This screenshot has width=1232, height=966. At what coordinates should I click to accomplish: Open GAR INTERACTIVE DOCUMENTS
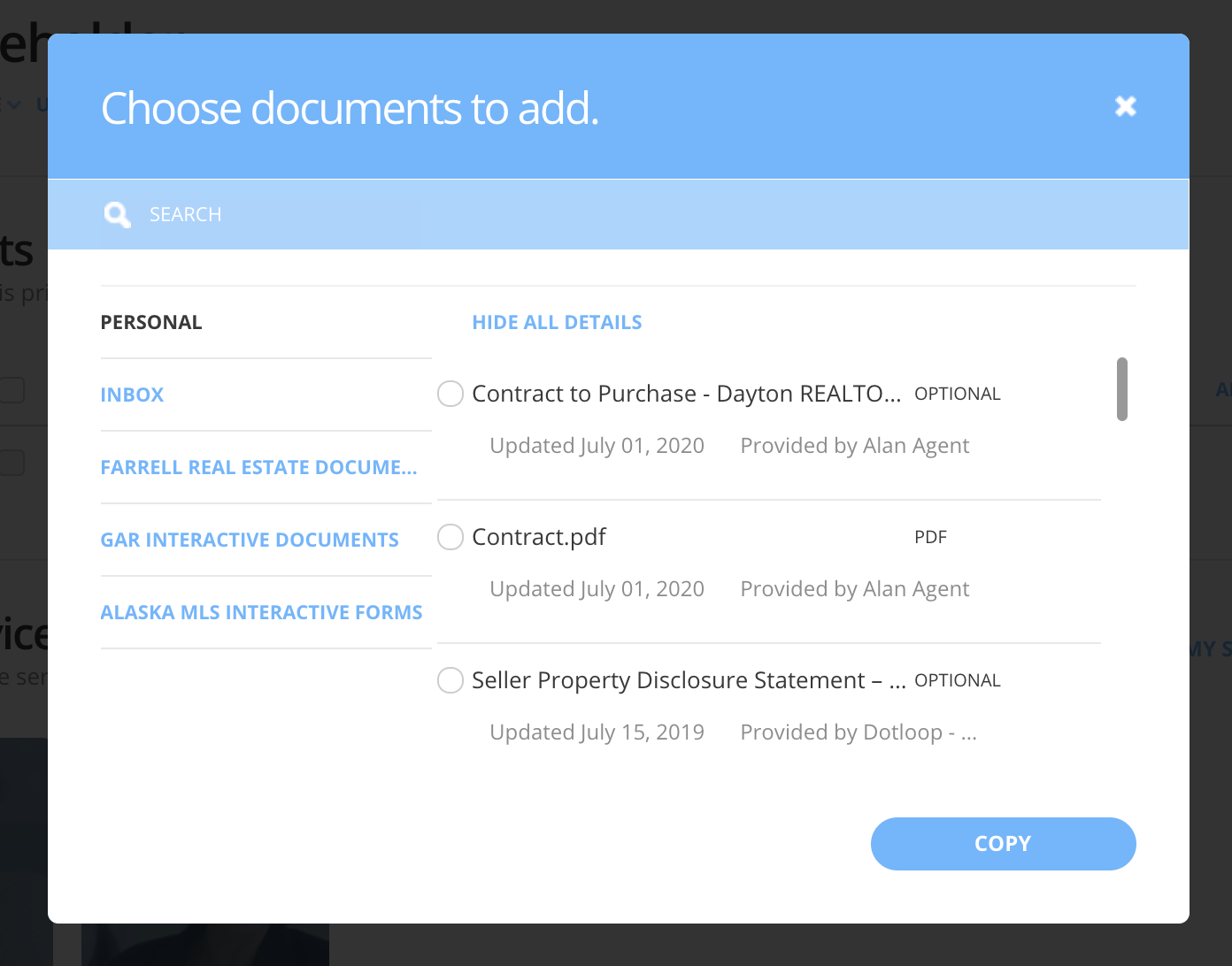tap(250, 540)
